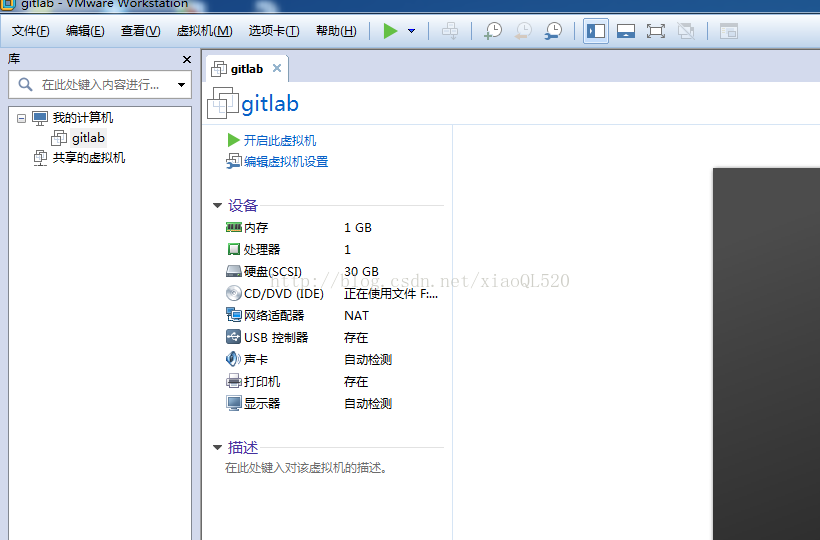
Task: Click the green power-on toolbar button
Action: pyautogui.click(x=390, y=31)
